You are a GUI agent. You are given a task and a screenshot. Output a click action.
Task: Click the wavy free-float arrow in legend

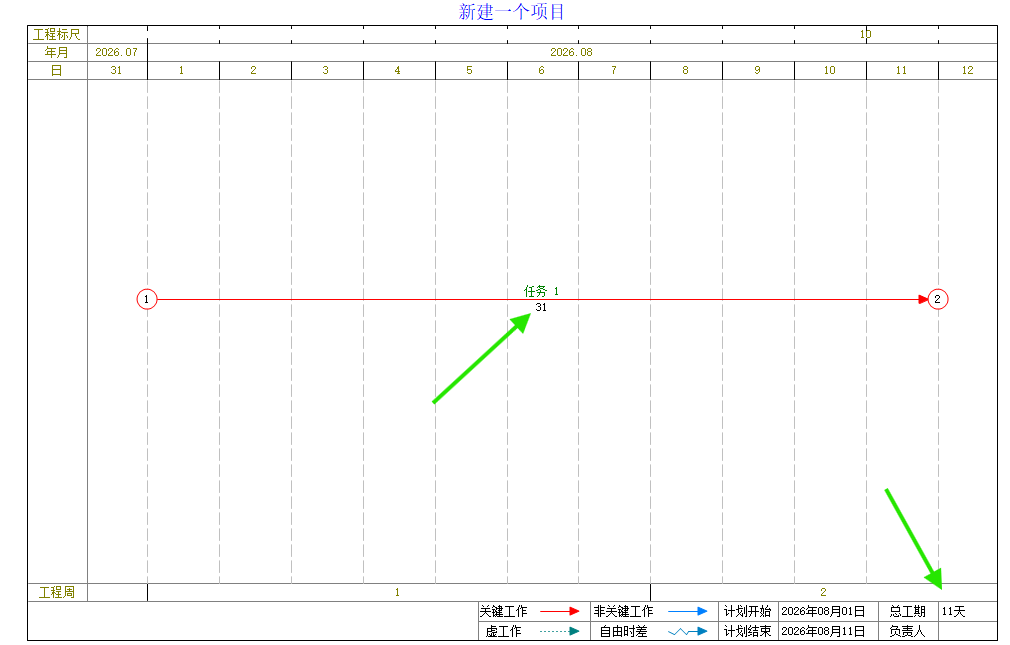click(x=687, y=631)
